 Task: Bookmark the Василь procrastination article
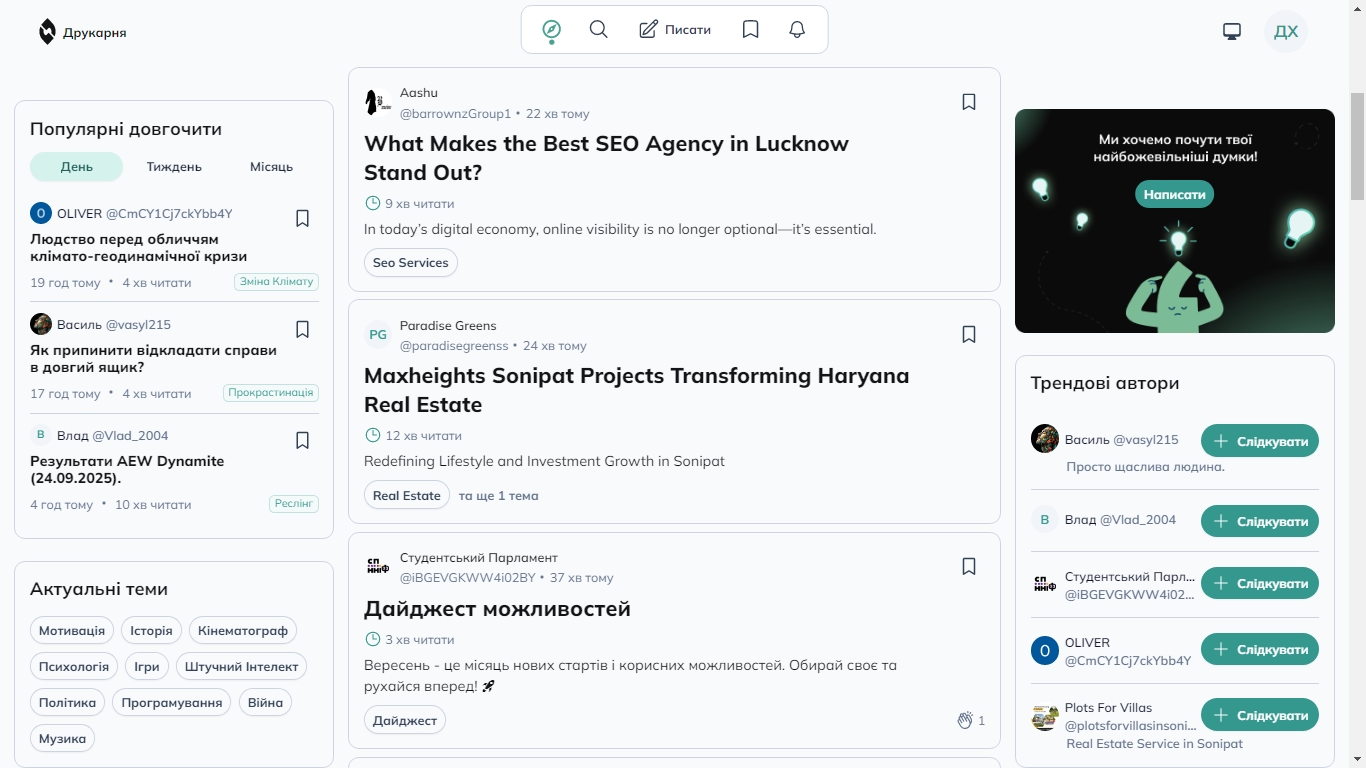[x=303, y=329]
